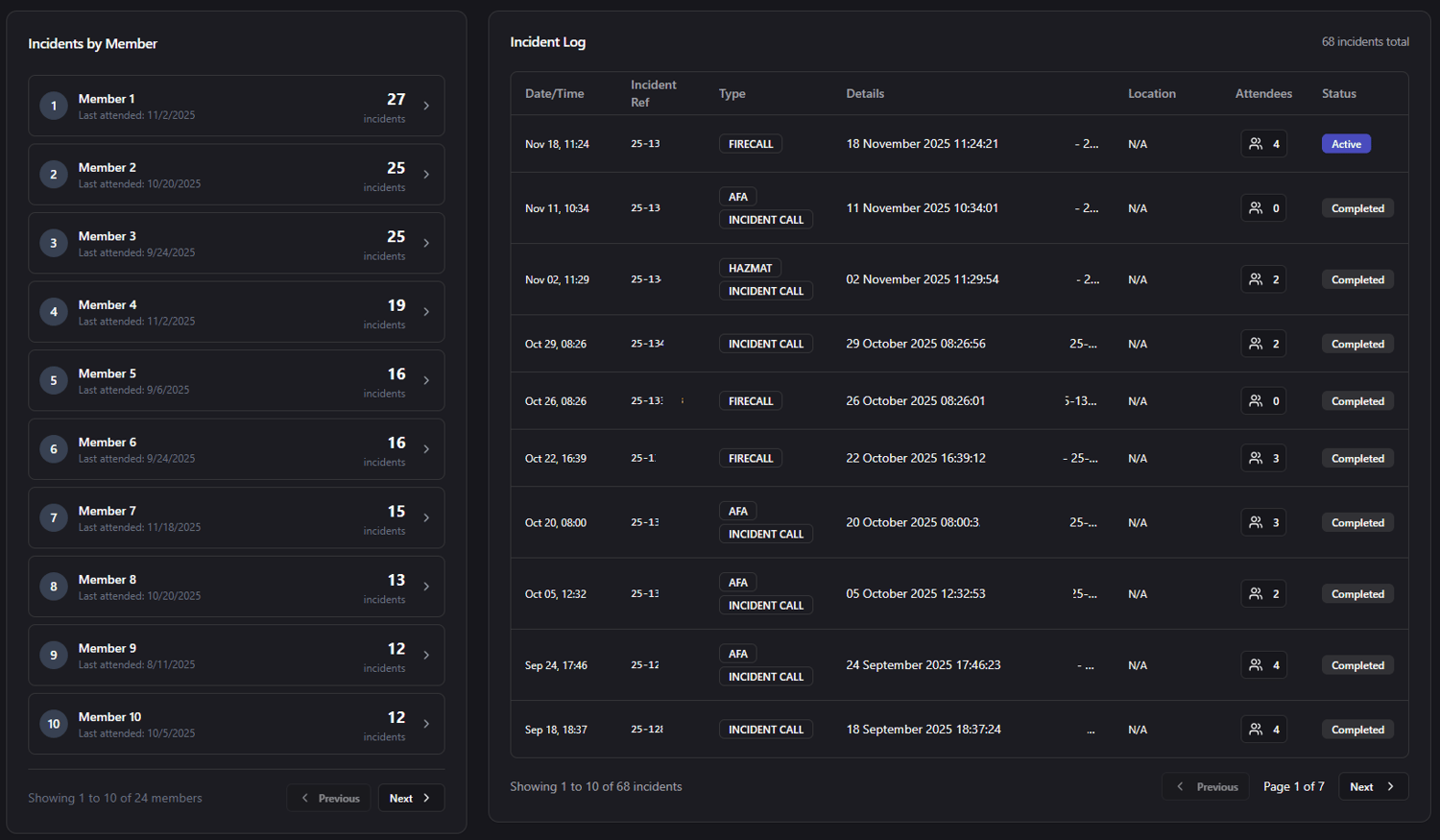
Task: Click attendees icon for Sep 18 incident
Action: (x=1256, y=730)
